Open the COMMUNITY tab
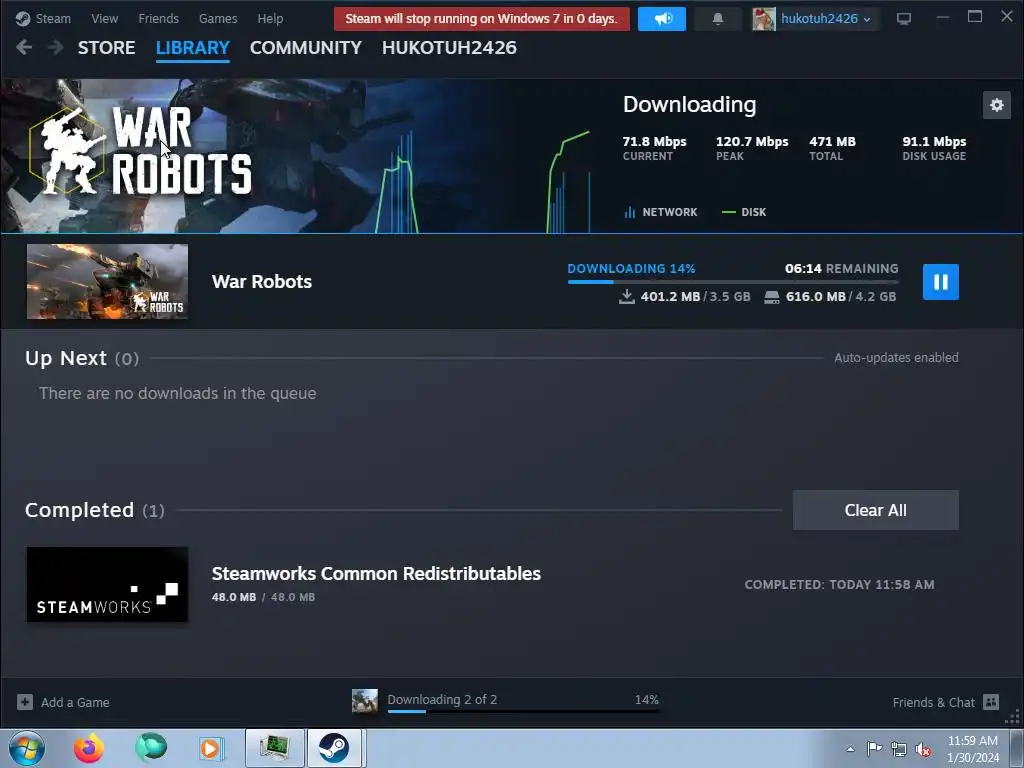The height and width of the screenshot is (768, 1024). click(x=306, y=48)
